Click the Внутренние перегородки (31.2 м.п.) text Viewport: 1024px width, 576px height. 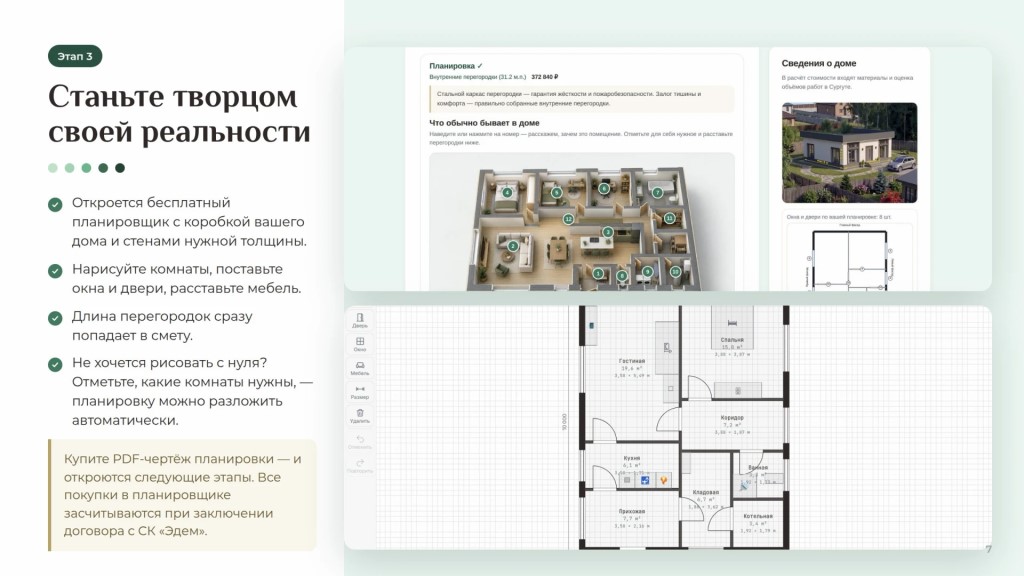pos(477,77)
